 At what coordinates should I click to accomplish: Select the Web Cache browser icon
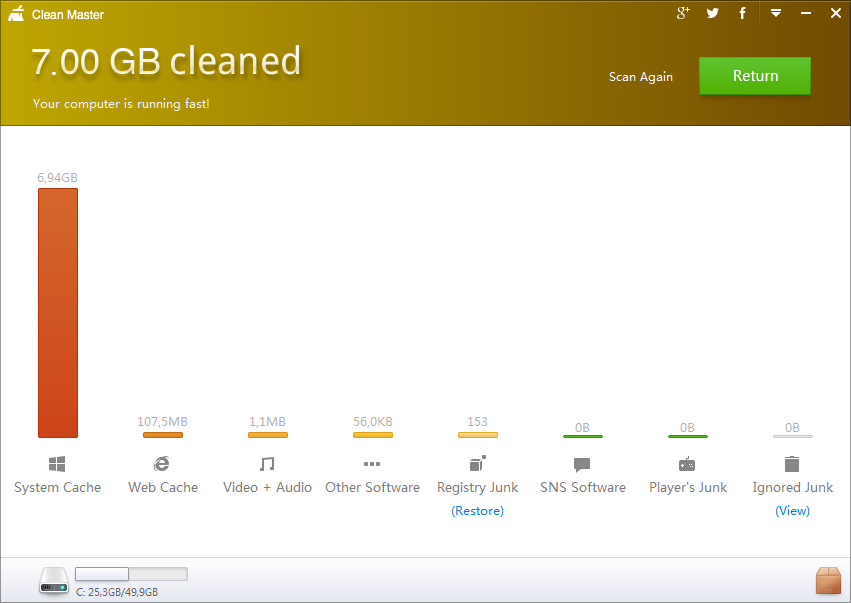coord(162,464)
